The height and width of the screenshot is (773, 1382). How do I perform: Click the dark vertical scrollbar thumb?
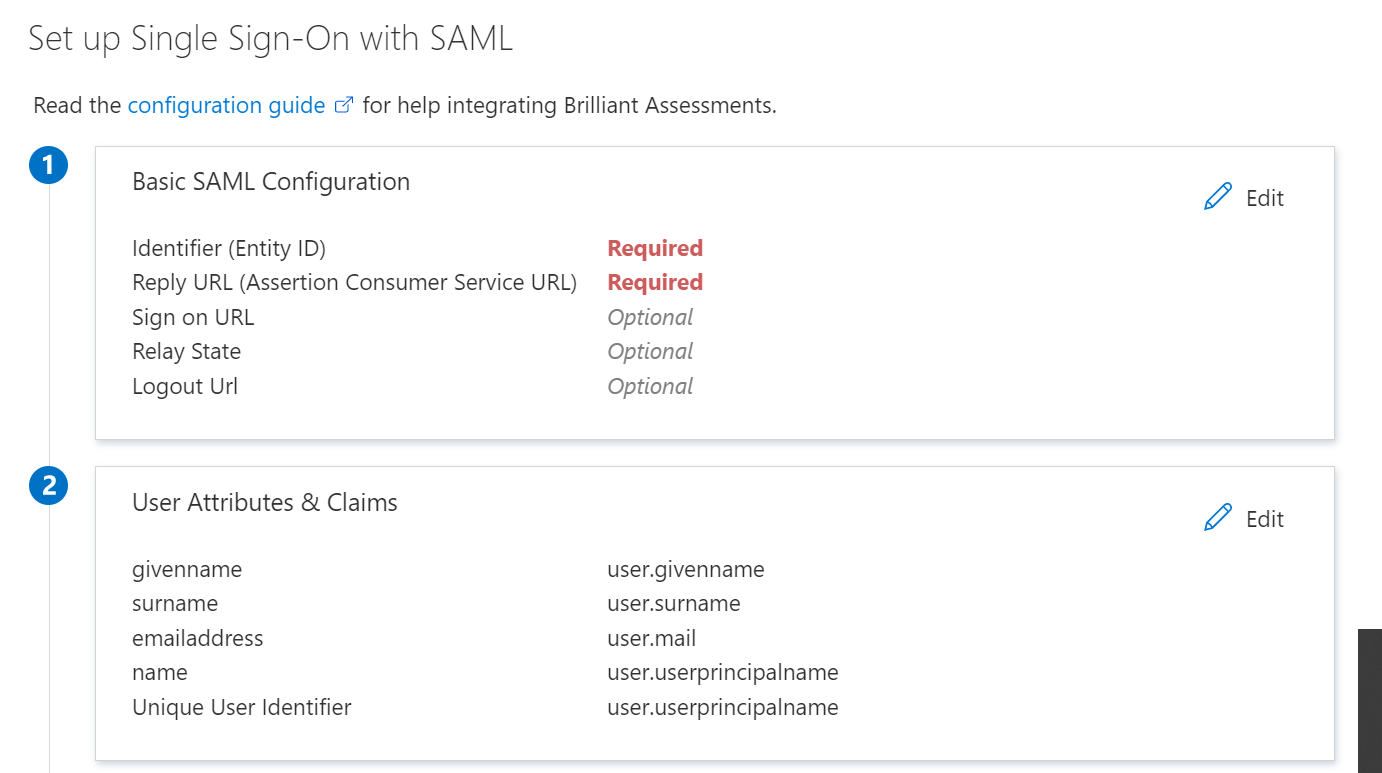point(1370,700)
